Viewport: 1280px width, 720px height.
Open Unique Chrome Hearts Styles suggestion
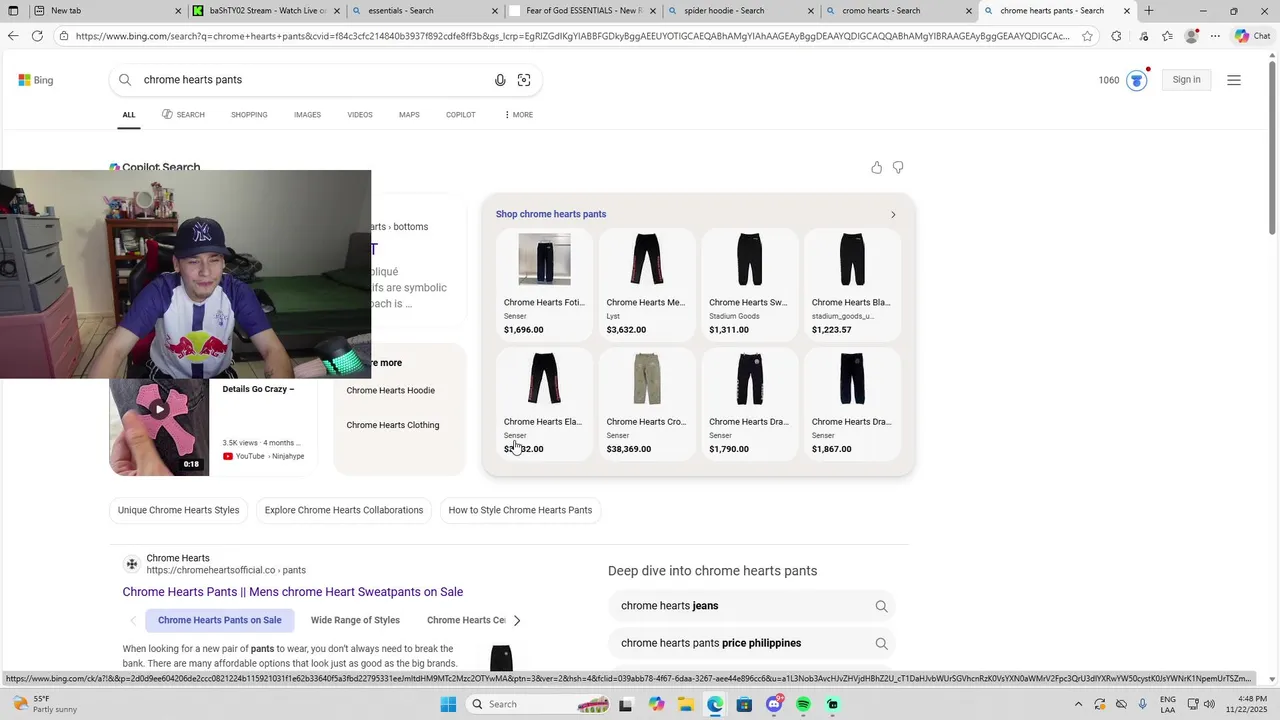179,510
